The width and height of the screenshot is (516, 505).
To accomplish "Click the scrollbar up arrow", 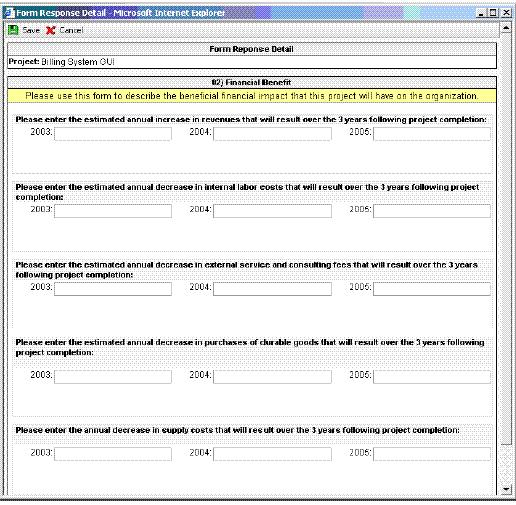I will (506, 28).
